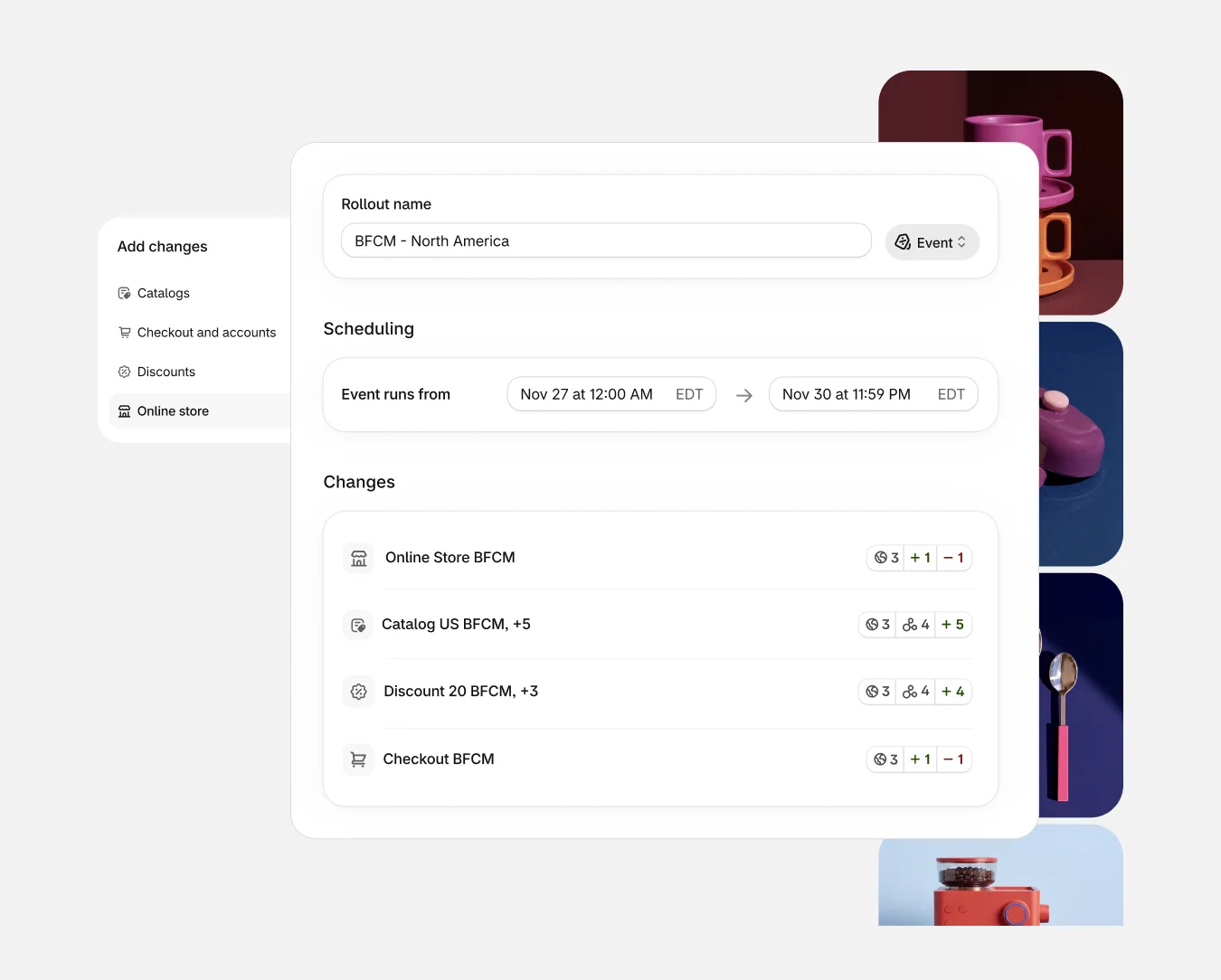Open the Event type dropdown chevron
Viewport: 1221px width, 980px height.
[961, 242]
